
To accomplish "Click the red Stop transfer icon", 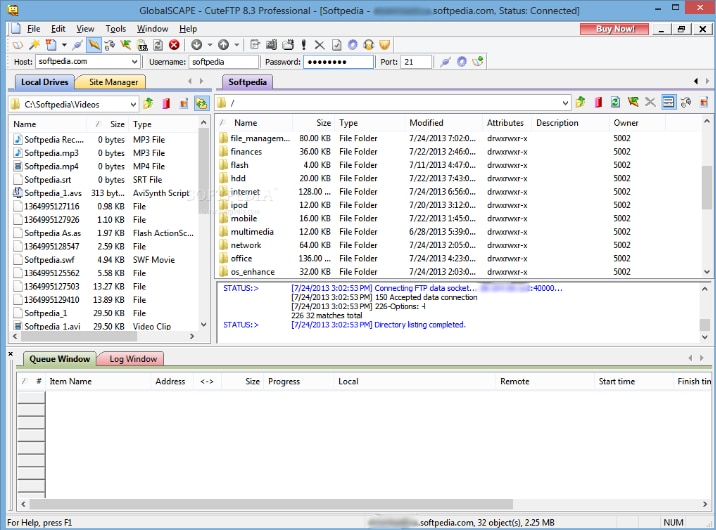I will click(174, 45).
